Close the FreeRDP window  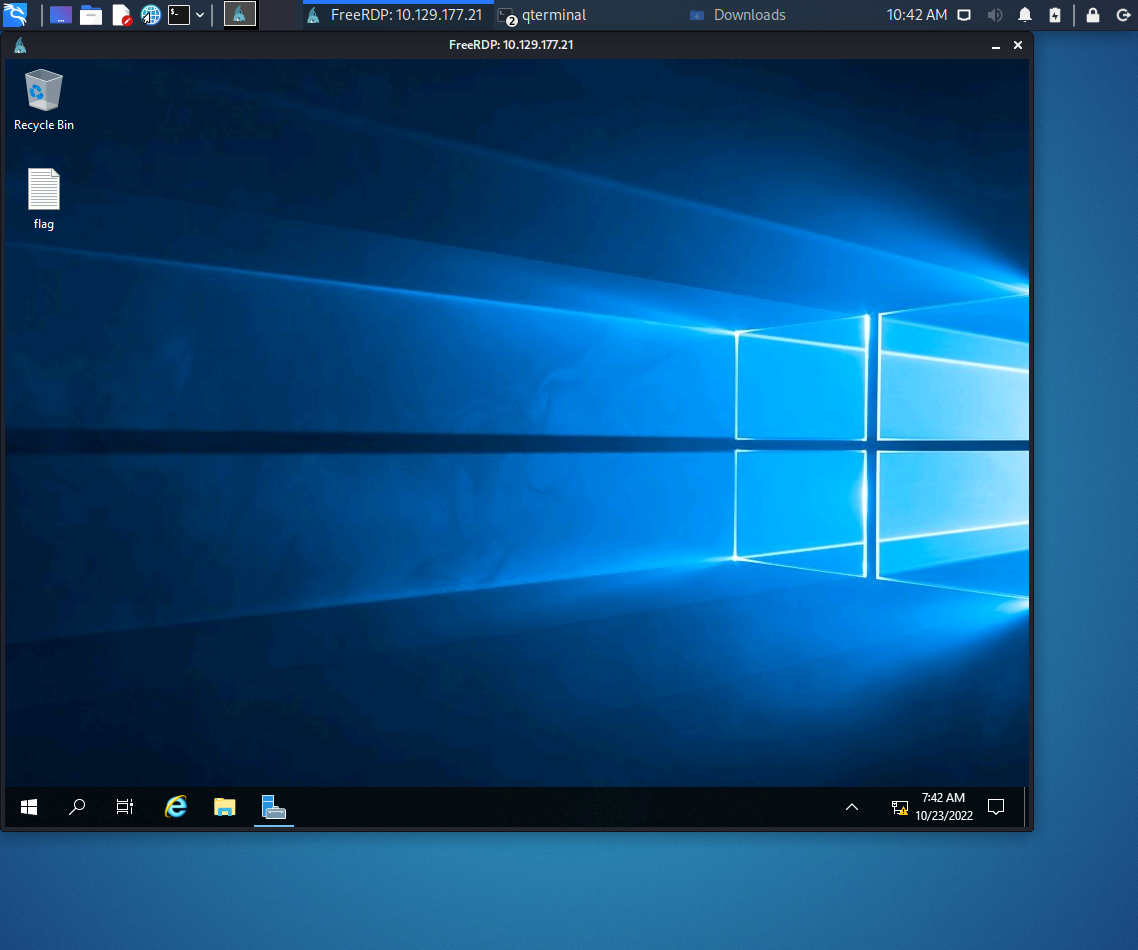(1018, 45)
